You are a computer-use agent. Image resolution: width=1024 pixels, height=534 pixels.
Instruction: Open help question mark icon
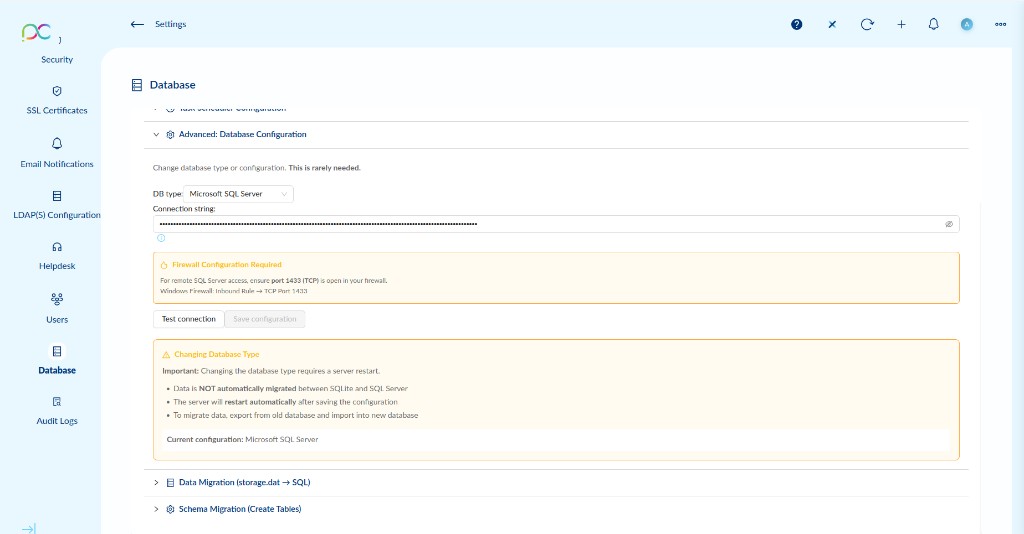point(797,24)
